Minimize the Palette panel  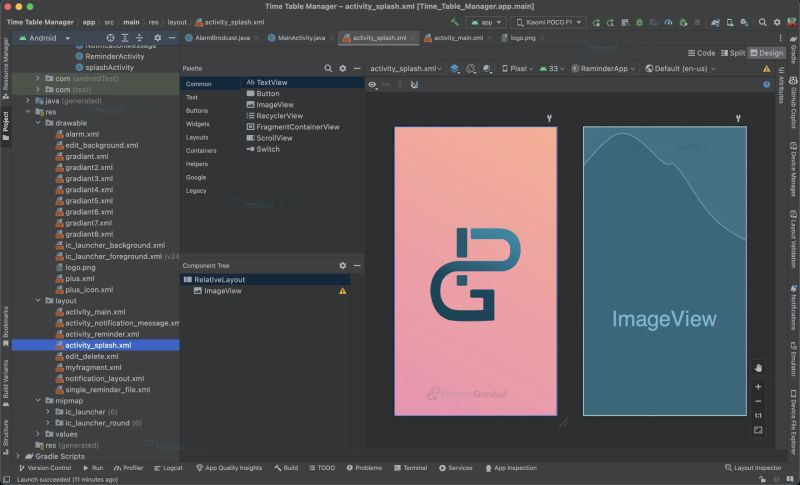click(357, 68)
